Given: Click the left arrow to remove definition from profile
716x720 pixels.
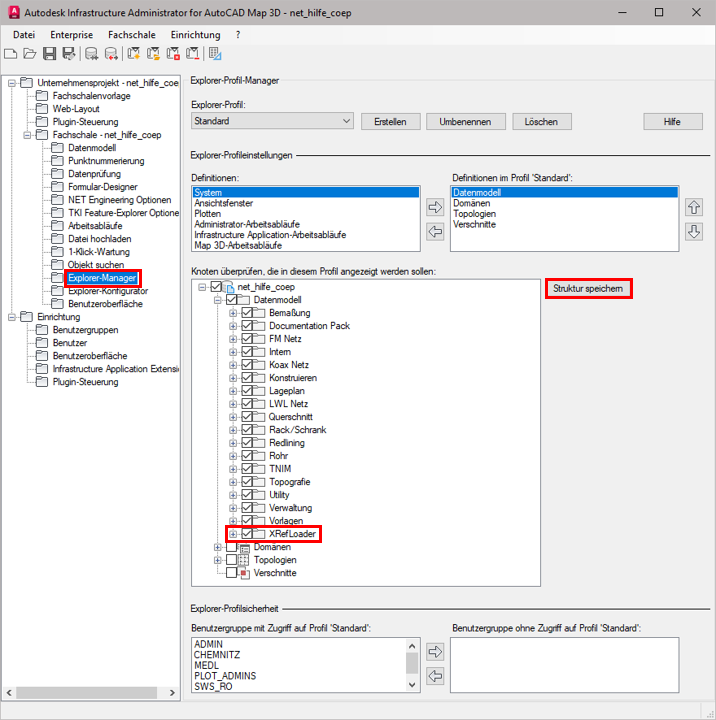Looking at the screenshot, I should [x=435, y=231].
